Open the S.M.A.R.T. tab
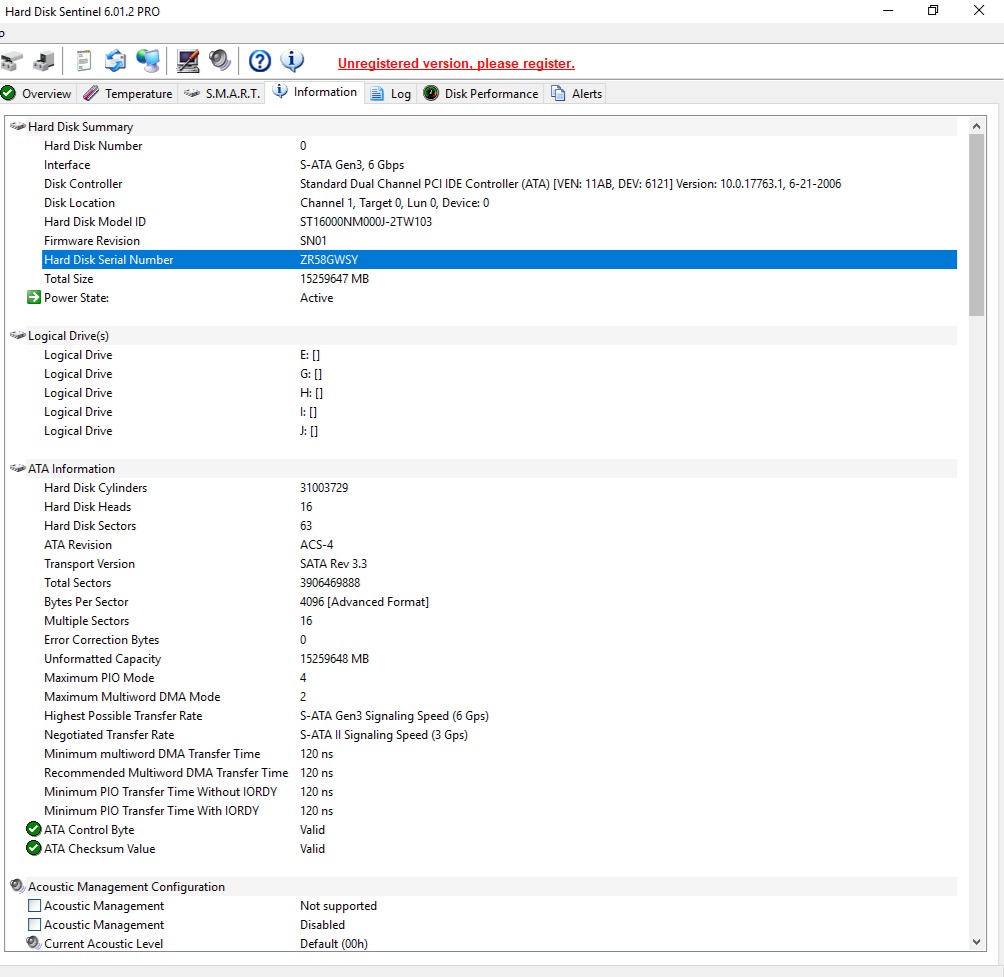The image size is (1004, 977). pos(222,93)
